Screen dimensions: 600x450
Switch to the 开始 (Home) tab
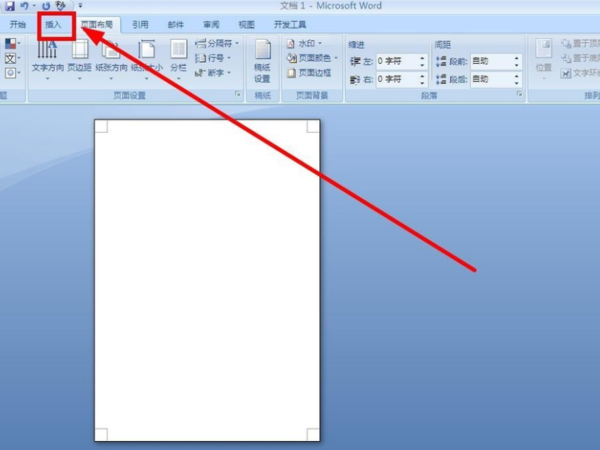click(x=18, y=24)
